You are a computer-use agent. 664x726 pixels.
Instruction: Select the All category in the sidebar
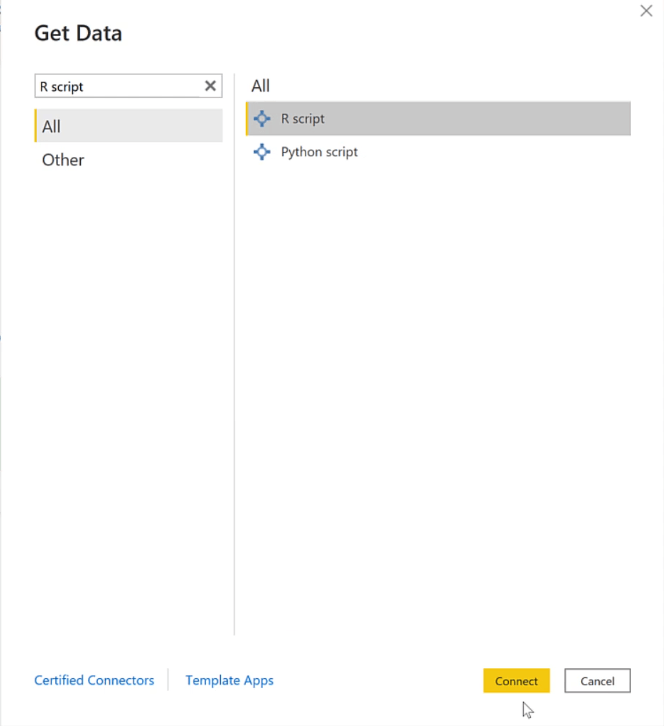pyautogui.click(x=129, y=126)
